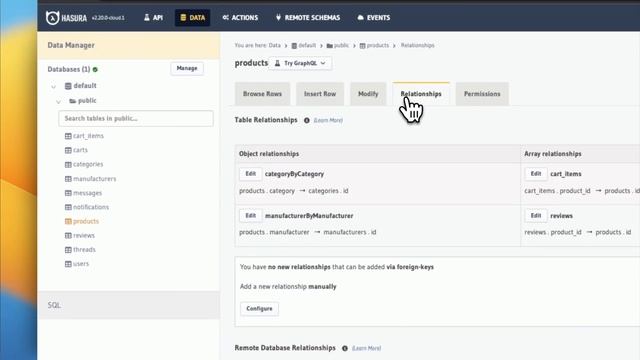The width and height of the screenshot is (640, 360).
Task: Open the notifications table
Action: tap(87, 207)
